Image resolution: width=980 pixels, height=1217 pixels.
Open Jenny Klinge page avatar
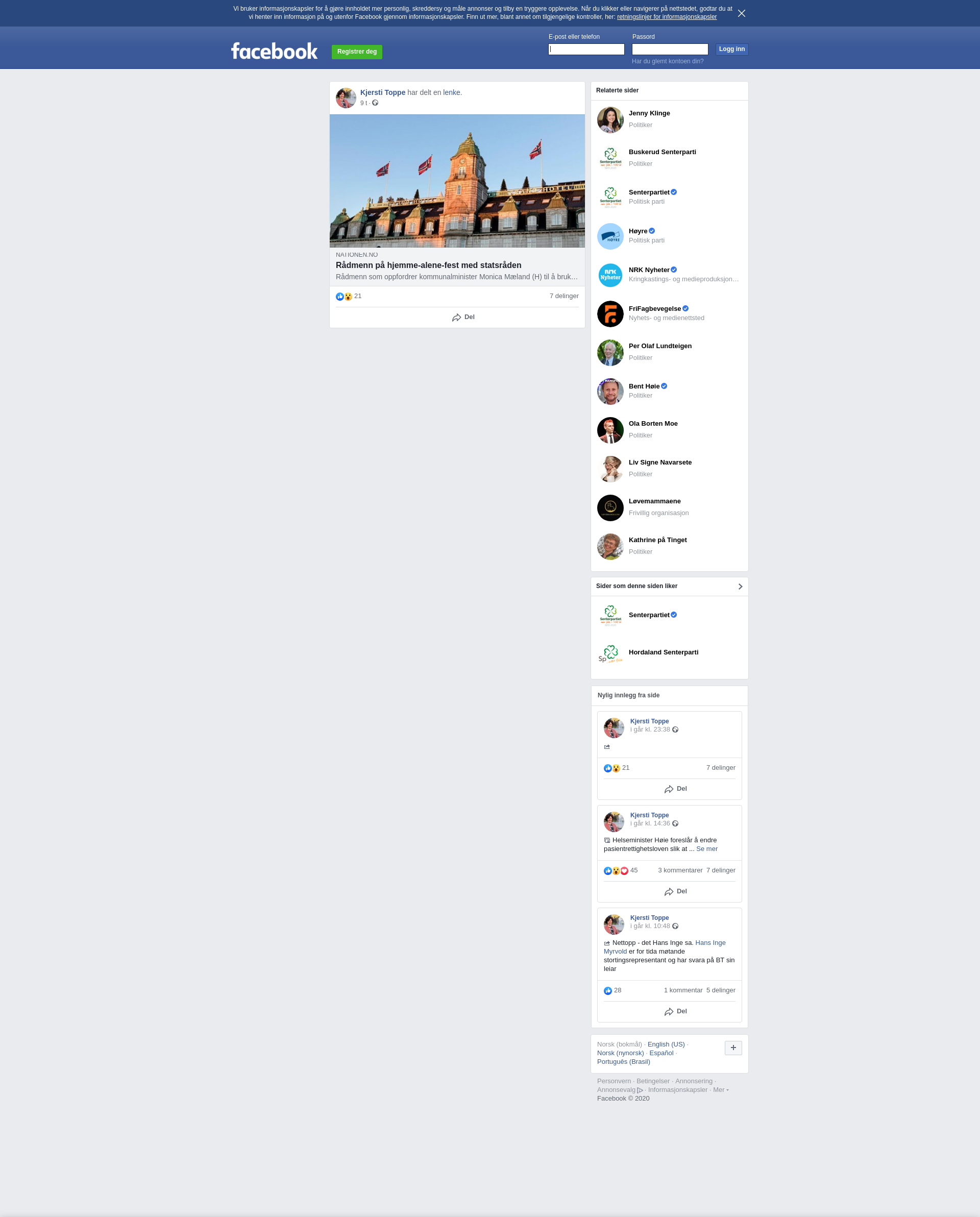coord(610,119)
